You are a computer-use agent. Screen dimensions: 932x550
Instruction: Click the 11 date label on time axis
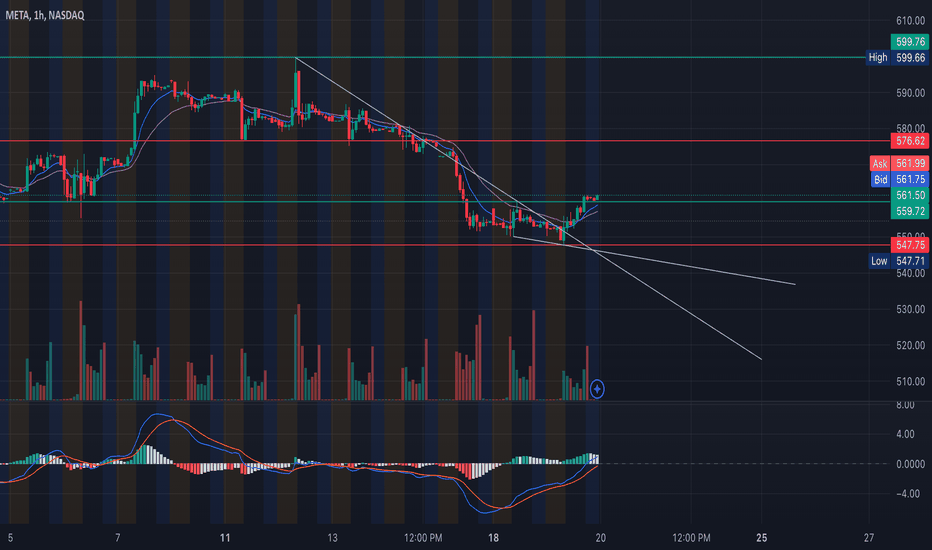pyautogui.click(x=225, y=538)
